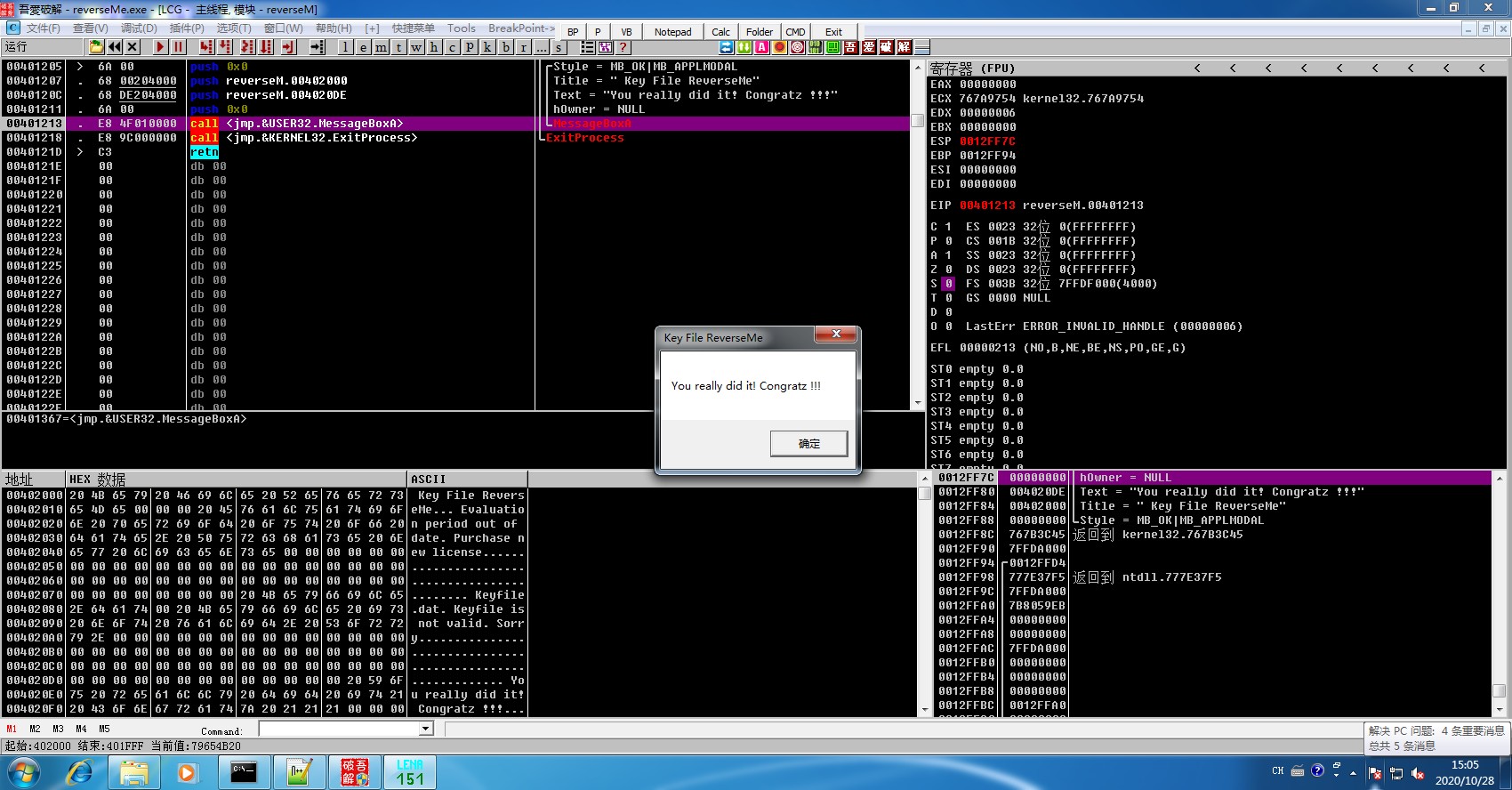Open the 查看(V) menu
Image resolution: width=1512 pixels, height=790 pixels.
[x=91, y=28]
